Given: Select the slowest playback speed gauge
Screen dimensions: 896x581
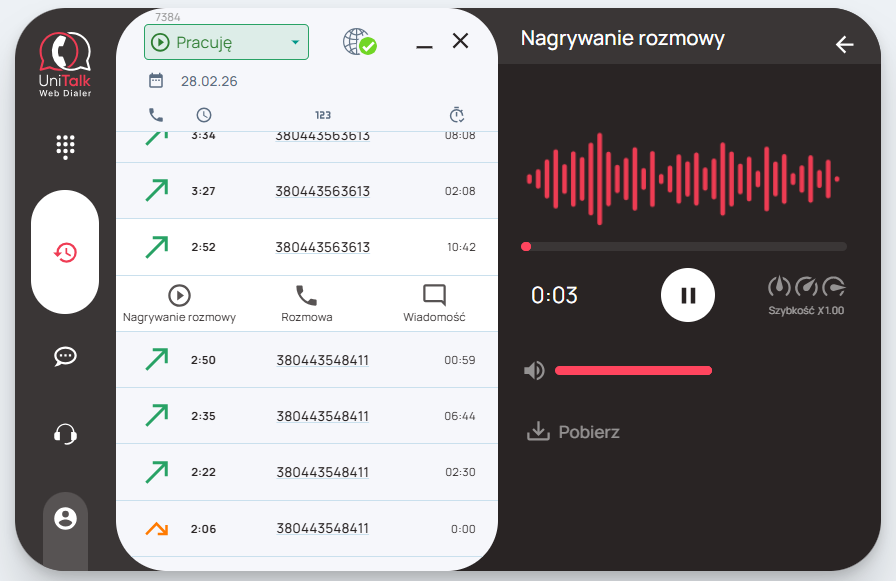Looking at the screenshot, I should point(779,287).
